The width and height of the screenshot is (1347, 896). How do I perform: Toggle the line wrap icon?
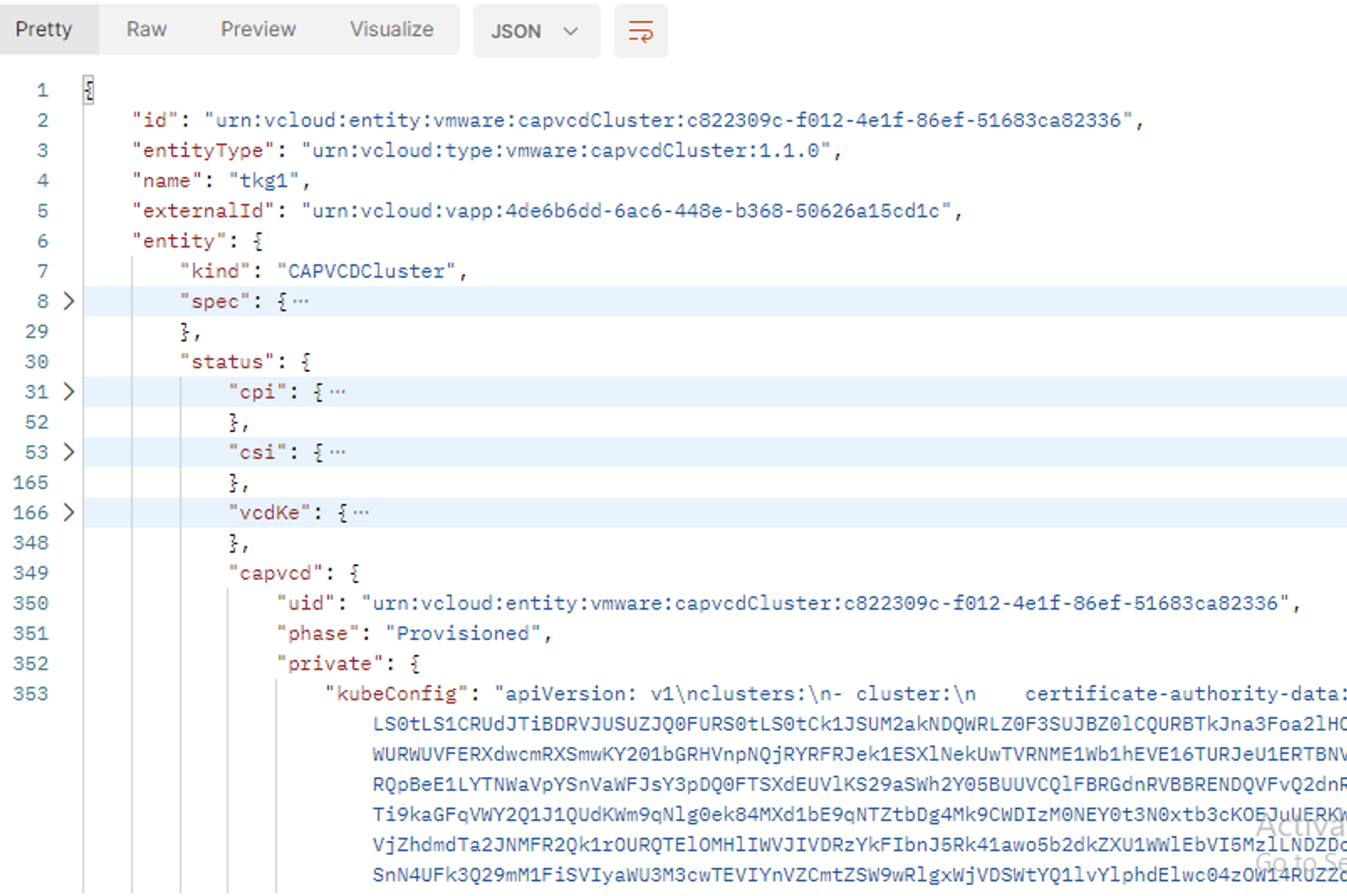coord(640,32)
